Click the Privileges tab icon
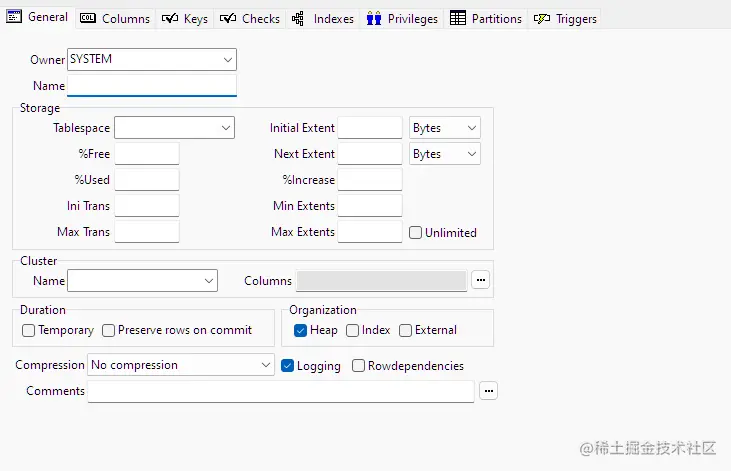731x471 pixels. click(x=374, y=18)
